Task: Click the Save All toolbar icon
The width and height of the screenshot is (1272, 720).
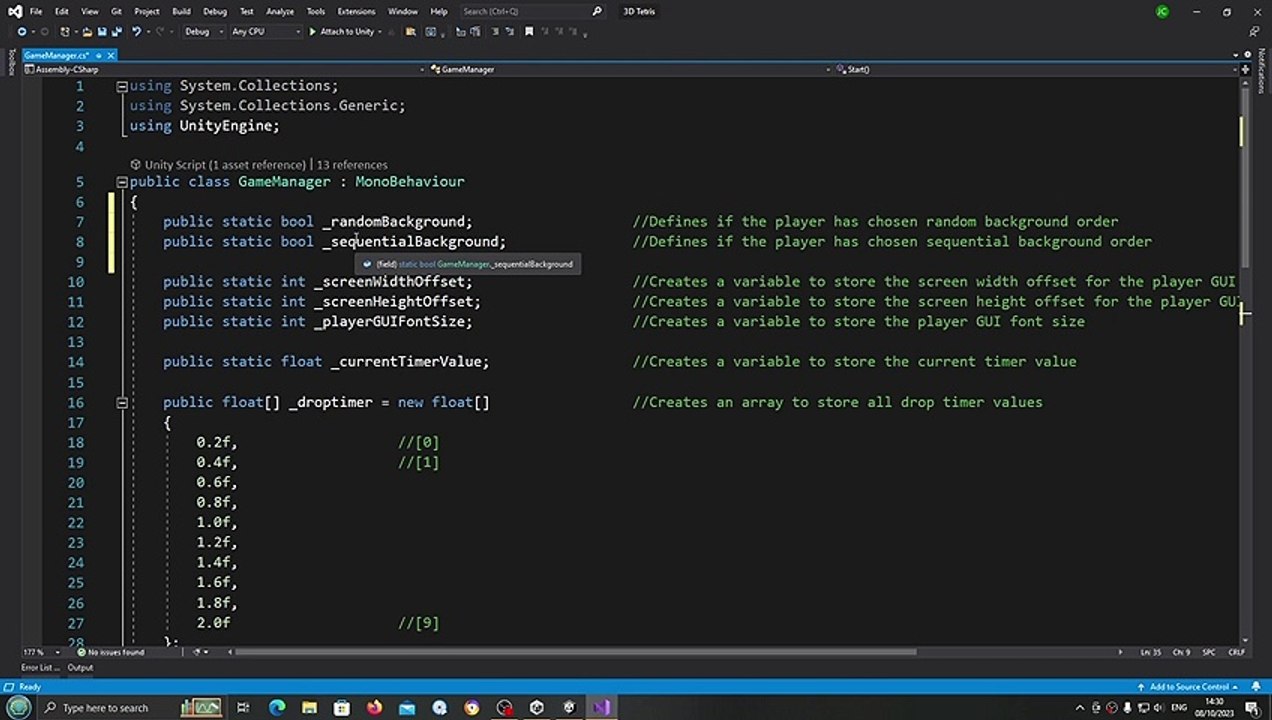Action: 116,32
